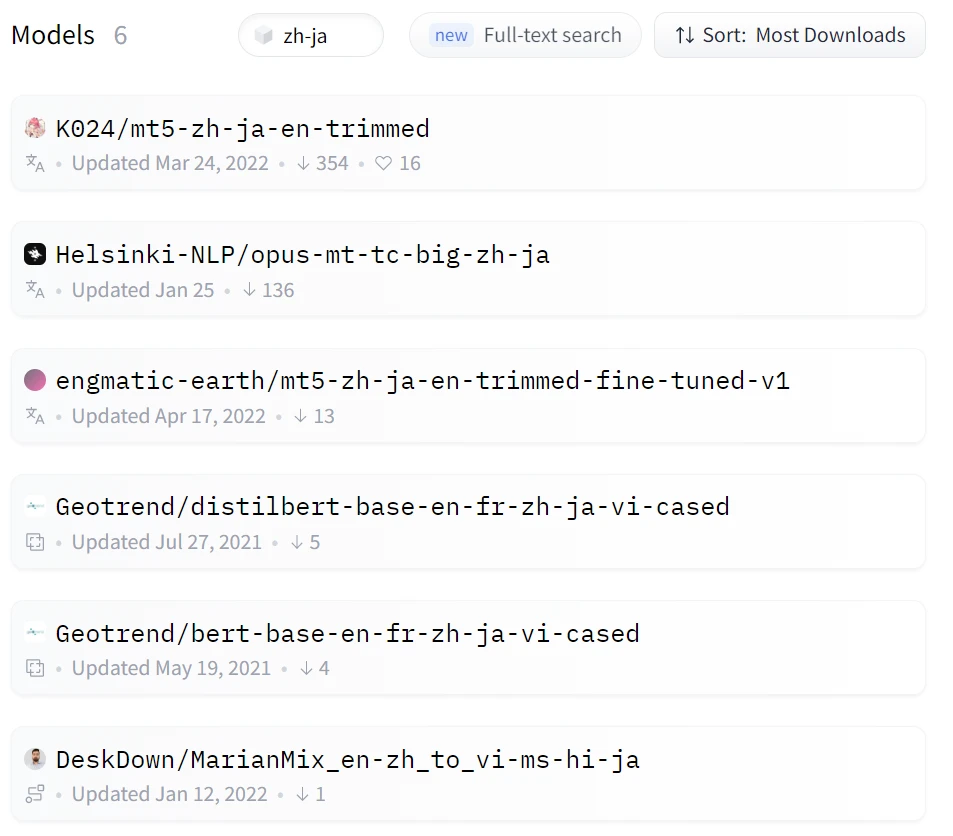
Task: Click the icon under DeskDown MarianMix model
Action: [35, 794]
